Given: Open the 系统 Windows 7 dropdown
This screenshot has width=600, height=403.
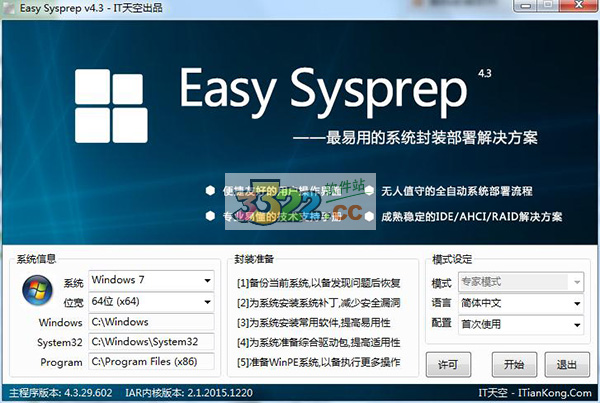Looking at the screenshot, I should pyautogui.click(x=151, y=280).
